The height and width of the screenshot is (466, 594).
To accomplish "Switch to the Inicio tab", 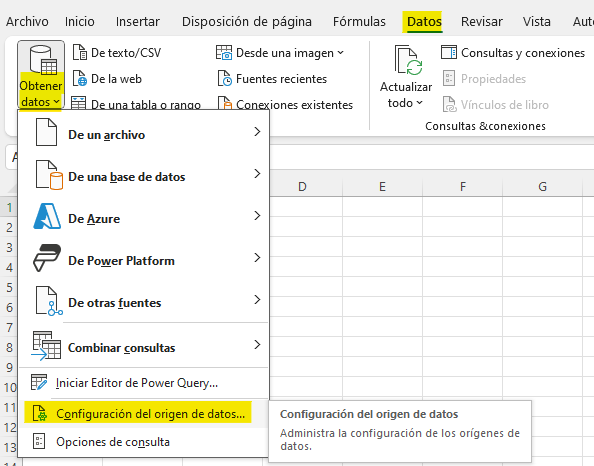I will coord(80,22).
